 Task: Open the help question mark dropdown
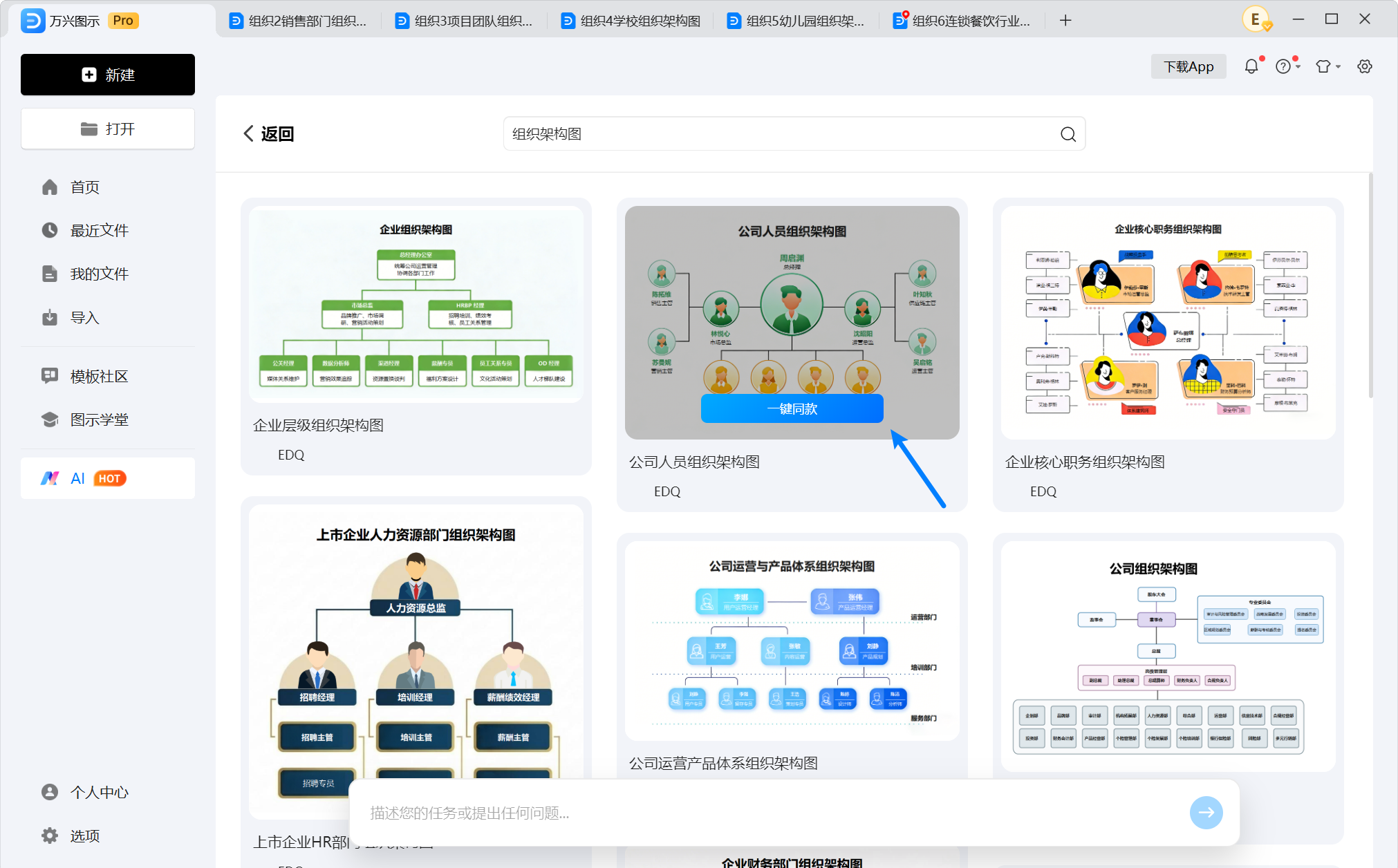[x=1287, y=66]
